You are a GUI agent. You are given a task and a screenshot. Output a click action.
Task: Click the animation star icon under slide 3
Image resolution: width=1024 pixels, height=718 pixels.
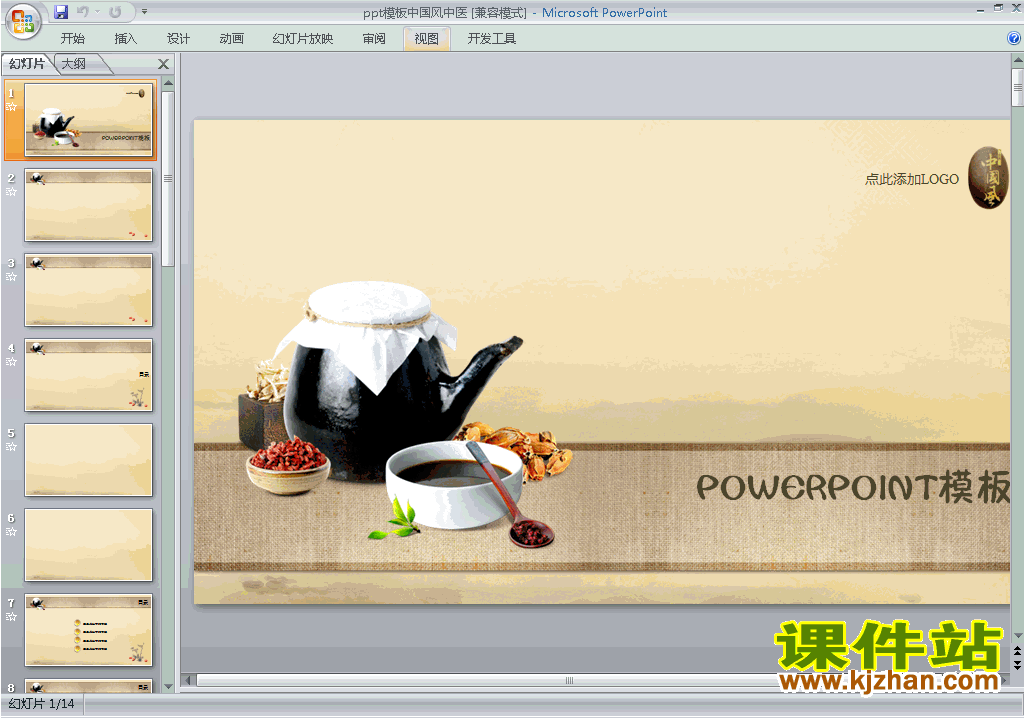[x=11, y=276]
